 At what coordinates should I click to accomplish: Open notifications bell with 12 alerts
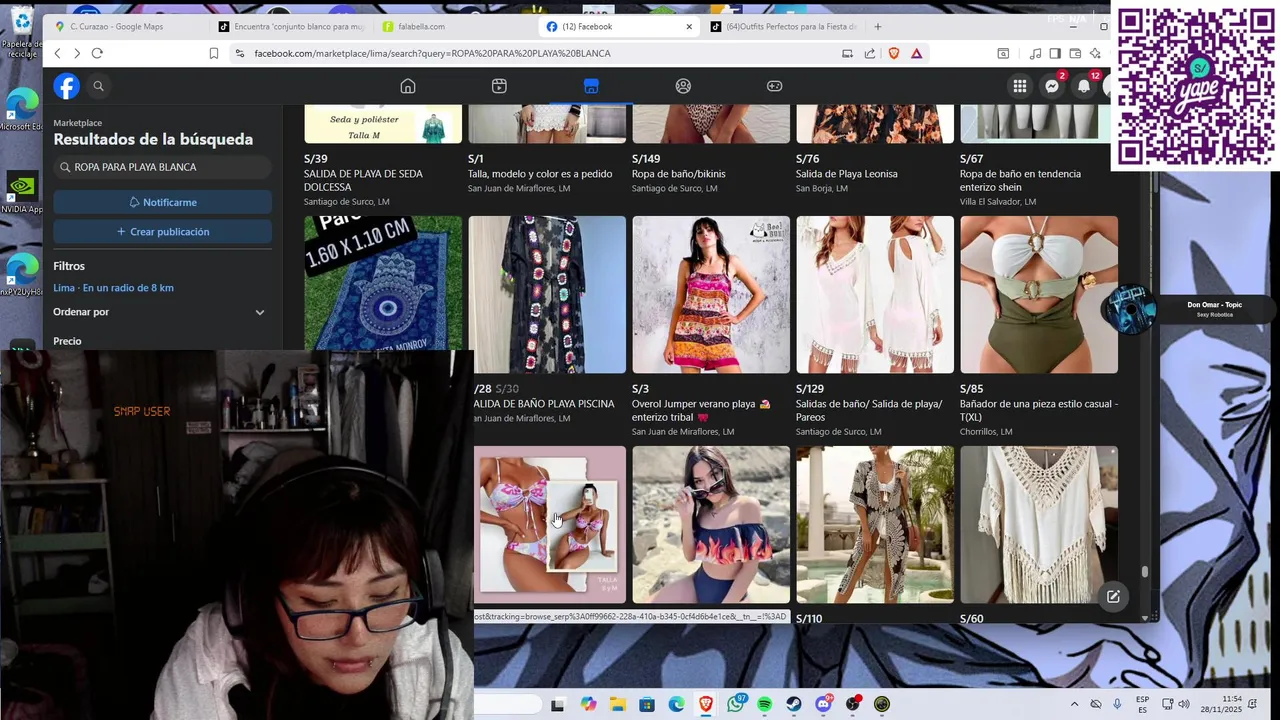[1084, 86]
